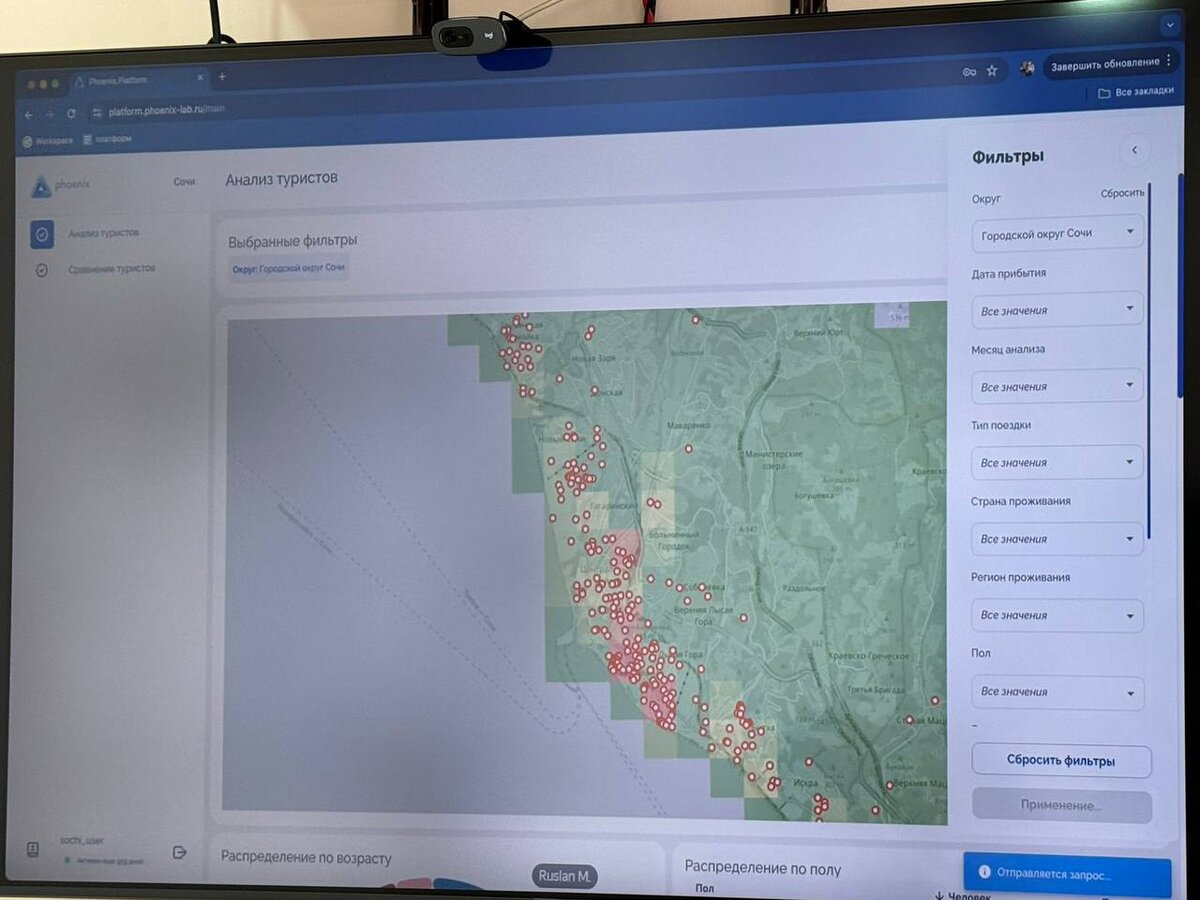This screenshot has width=1200, height=900.
Task: Open the Chrome three-dot menu
Action: click(x=1168, y=61)
